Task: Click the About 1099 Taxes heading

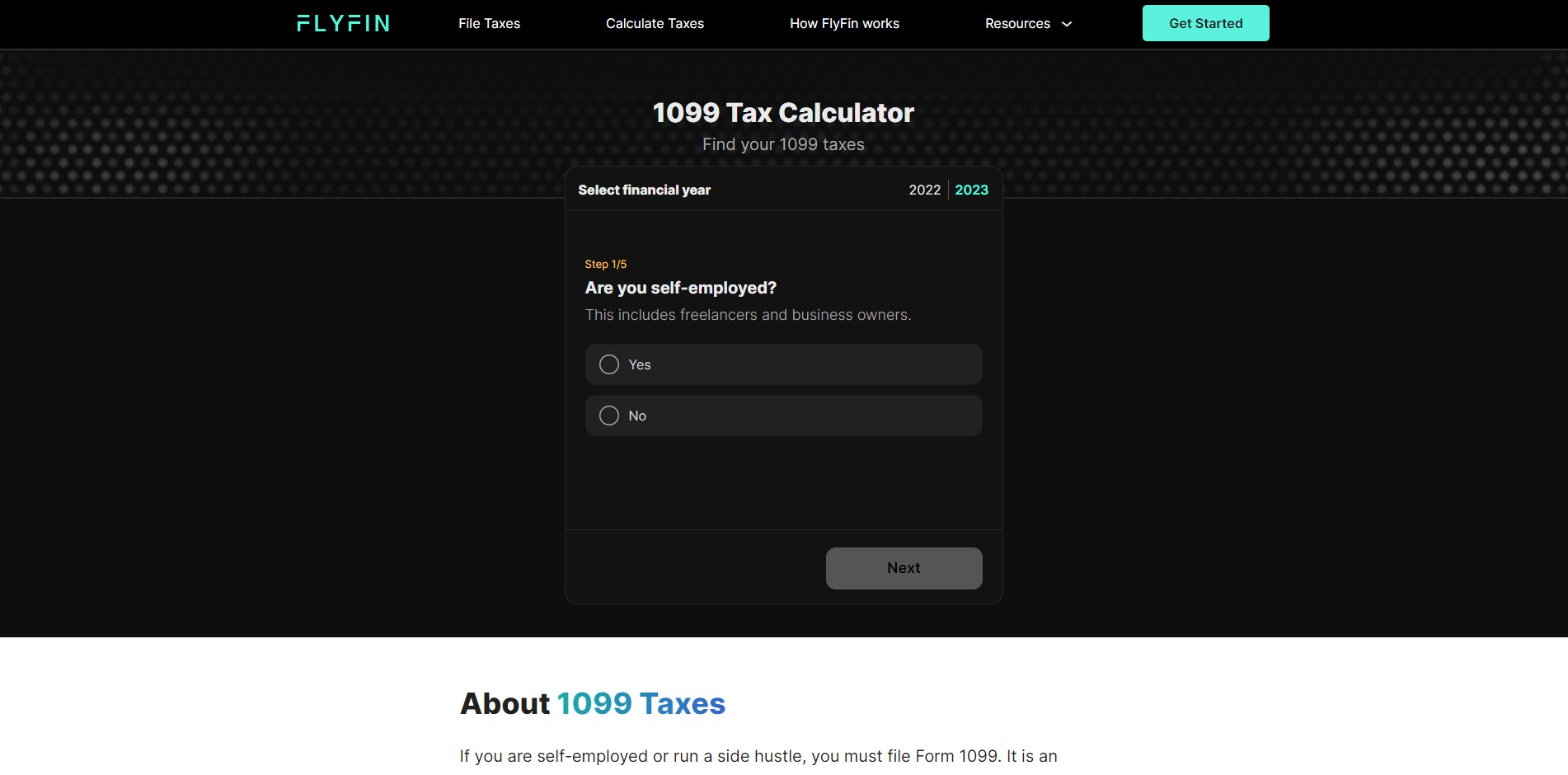Action: pyautogui.click(x=593, y=703)
